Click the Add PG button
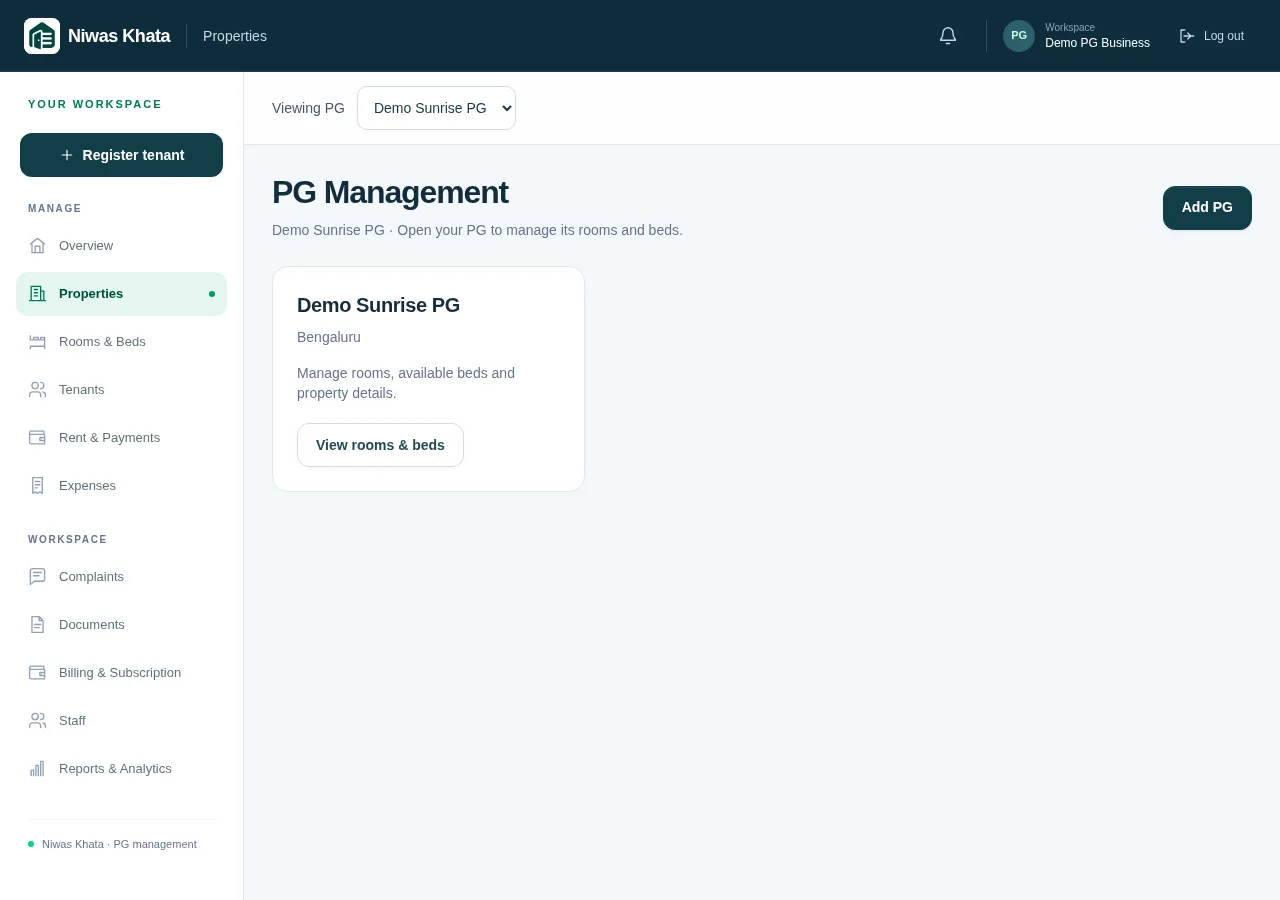The height and width of the screenshot is (900, 1280). click(1207, 208)
